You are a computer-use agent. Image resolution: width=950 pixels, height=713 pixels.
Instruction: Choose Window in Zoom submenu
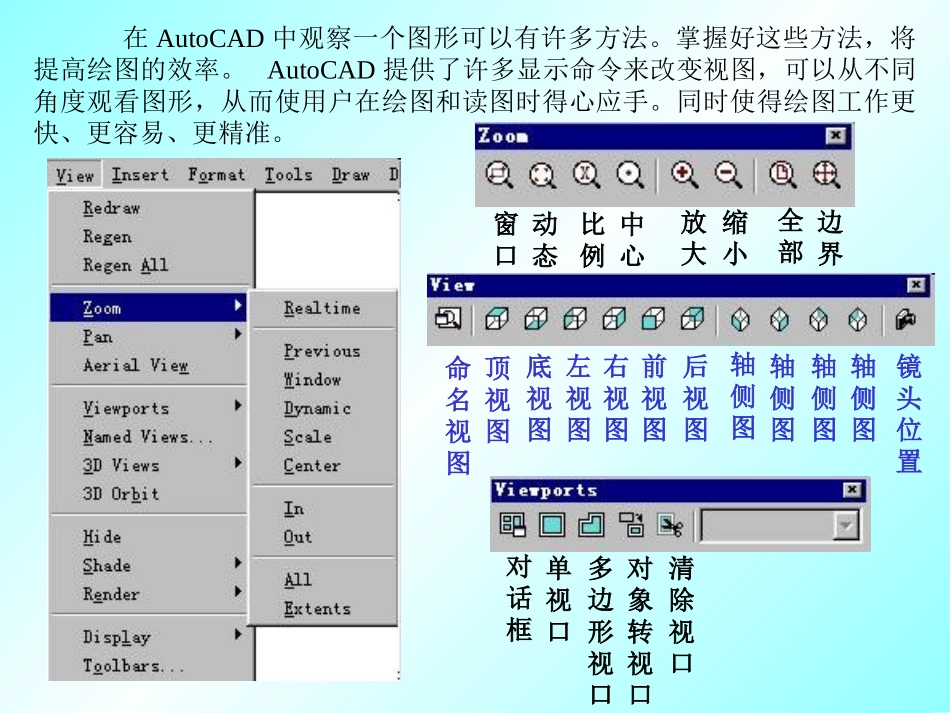click(324, 380)
